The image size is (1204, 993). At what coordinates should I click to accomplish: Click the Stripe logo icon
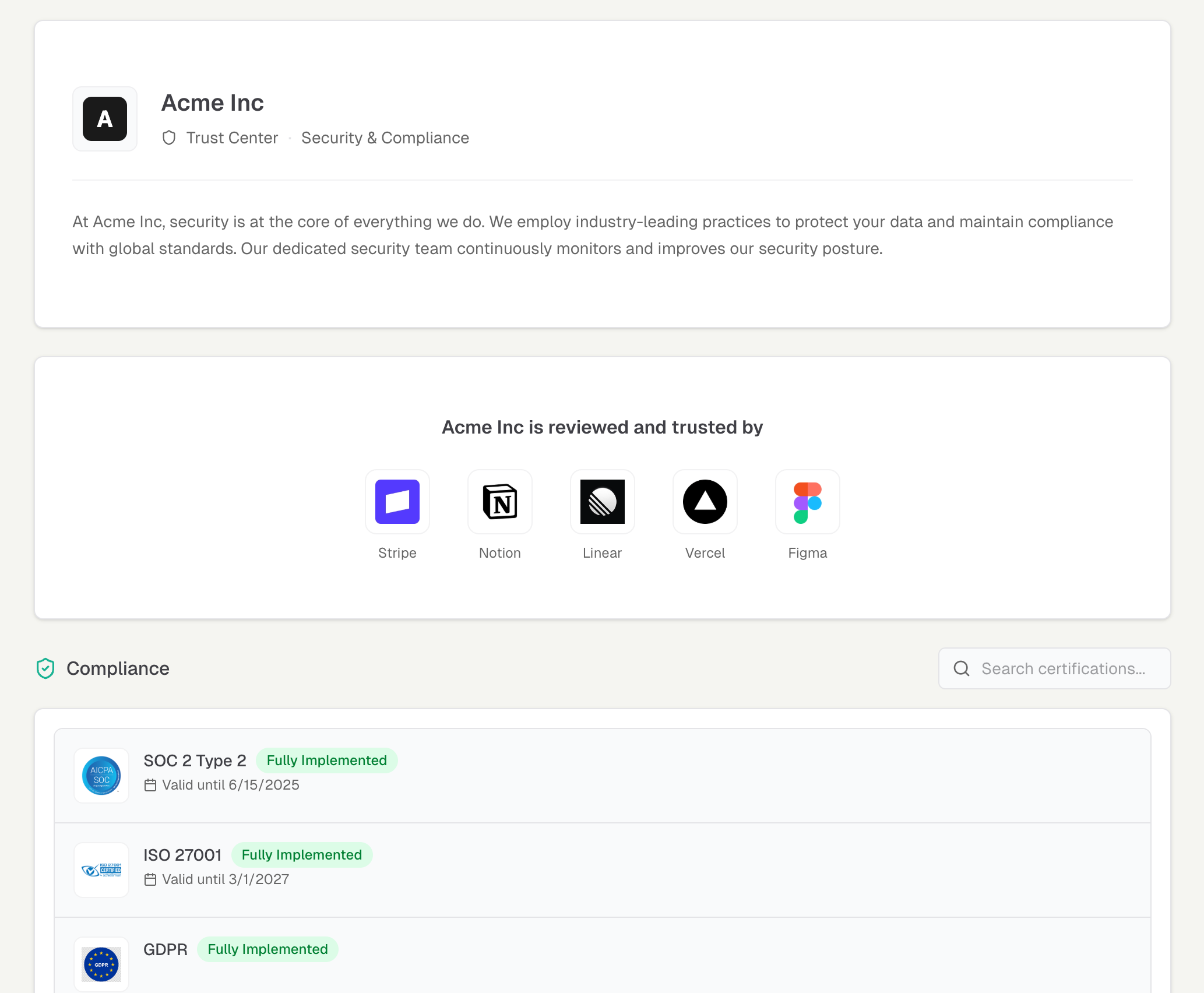(x=397, y=502)
